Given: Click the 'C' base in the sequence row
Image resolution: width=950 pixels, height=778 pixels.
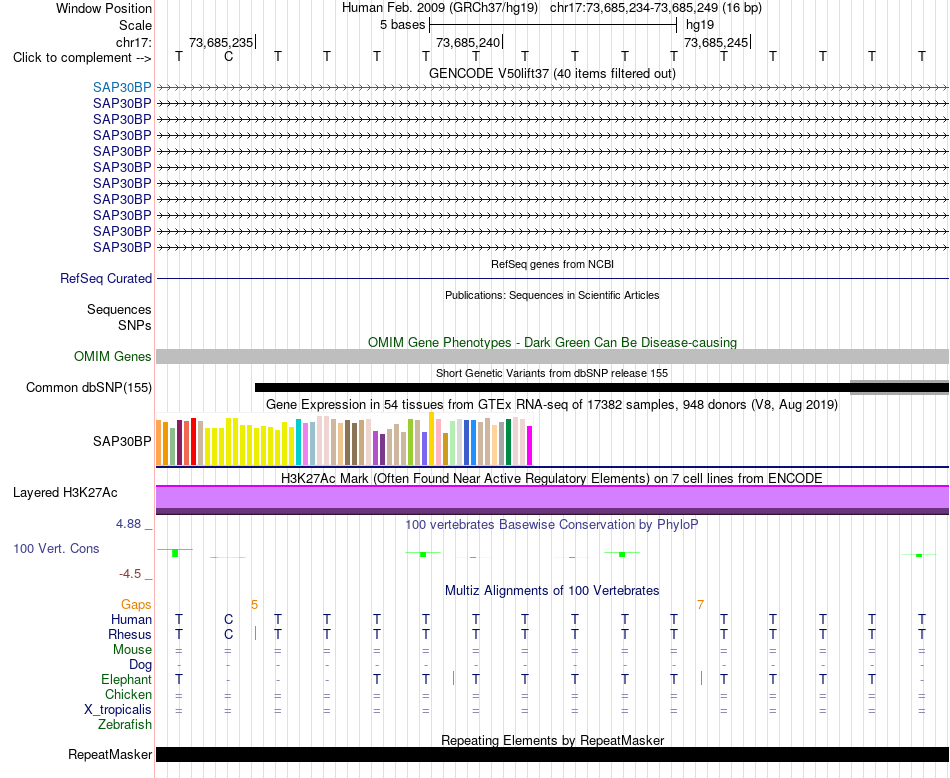Looking at the screenshot, I should coord(228,56).
